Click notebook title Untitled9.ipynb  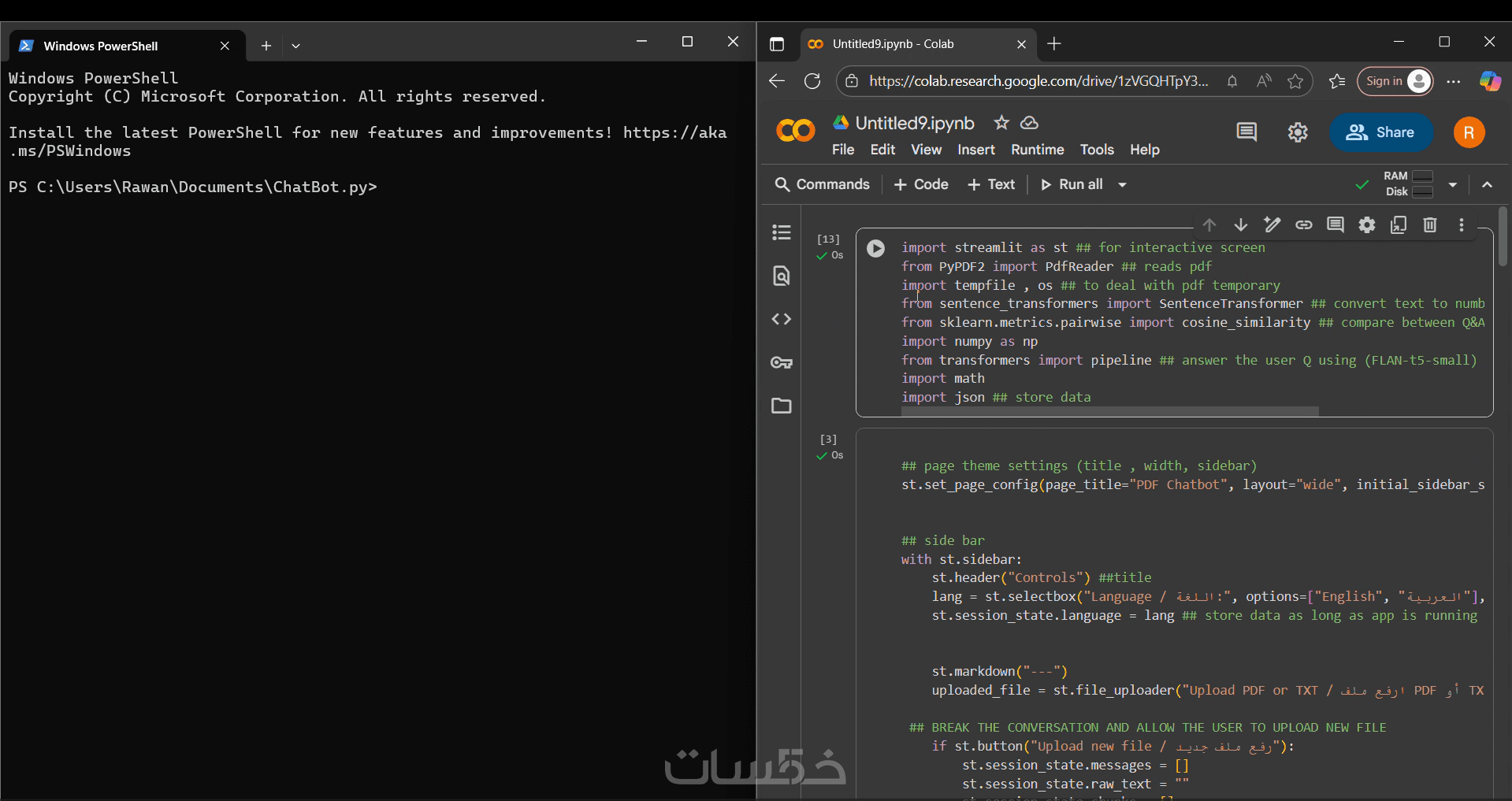[x=915, y=123]
